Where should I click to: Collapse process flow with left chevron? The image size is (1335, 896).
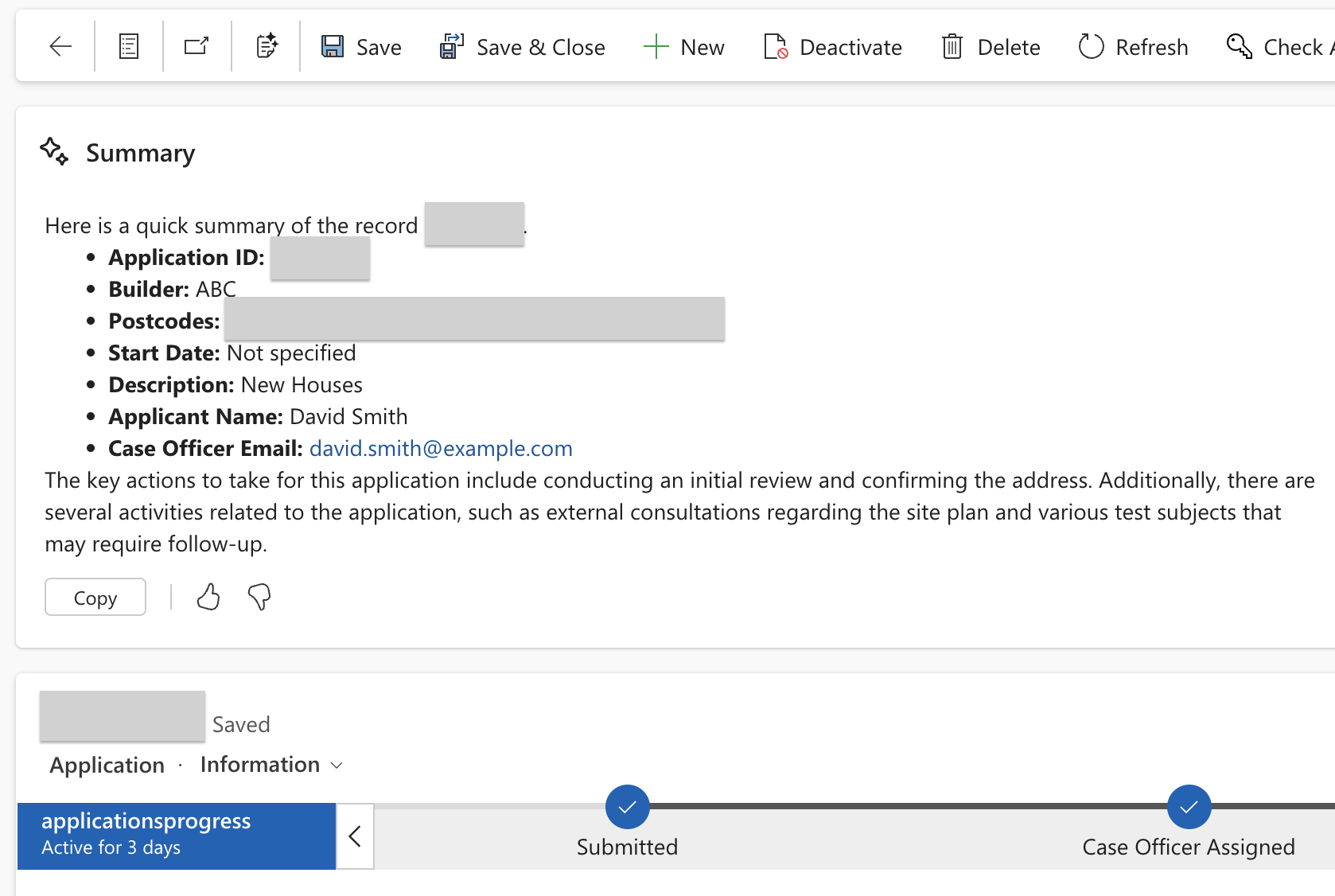(x=355, y=836)
